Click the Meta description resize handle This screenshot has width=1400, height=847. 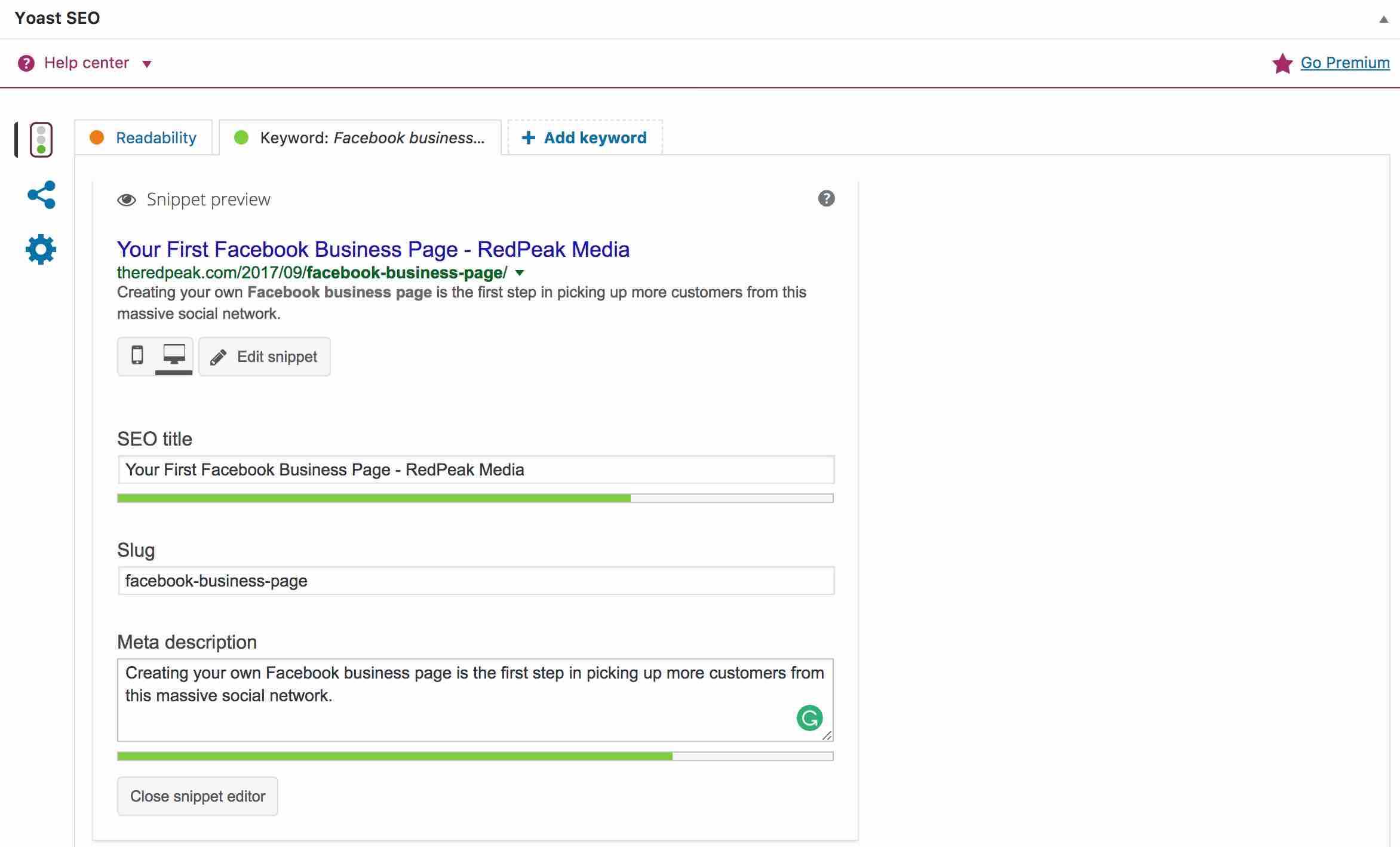tap(827, 735)
